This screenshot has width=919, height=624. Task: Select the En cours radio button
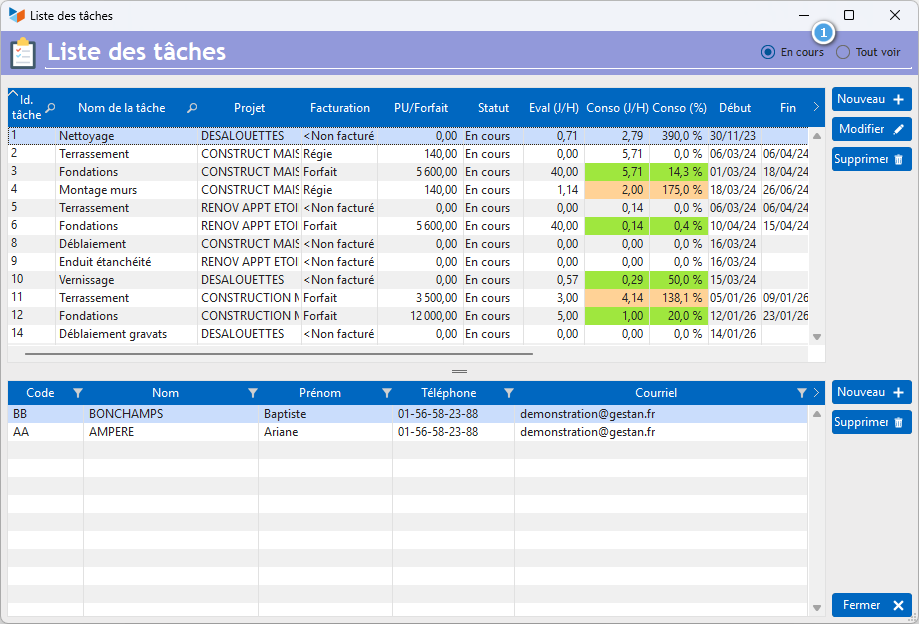pyautogui.click(x=768, y=52)
